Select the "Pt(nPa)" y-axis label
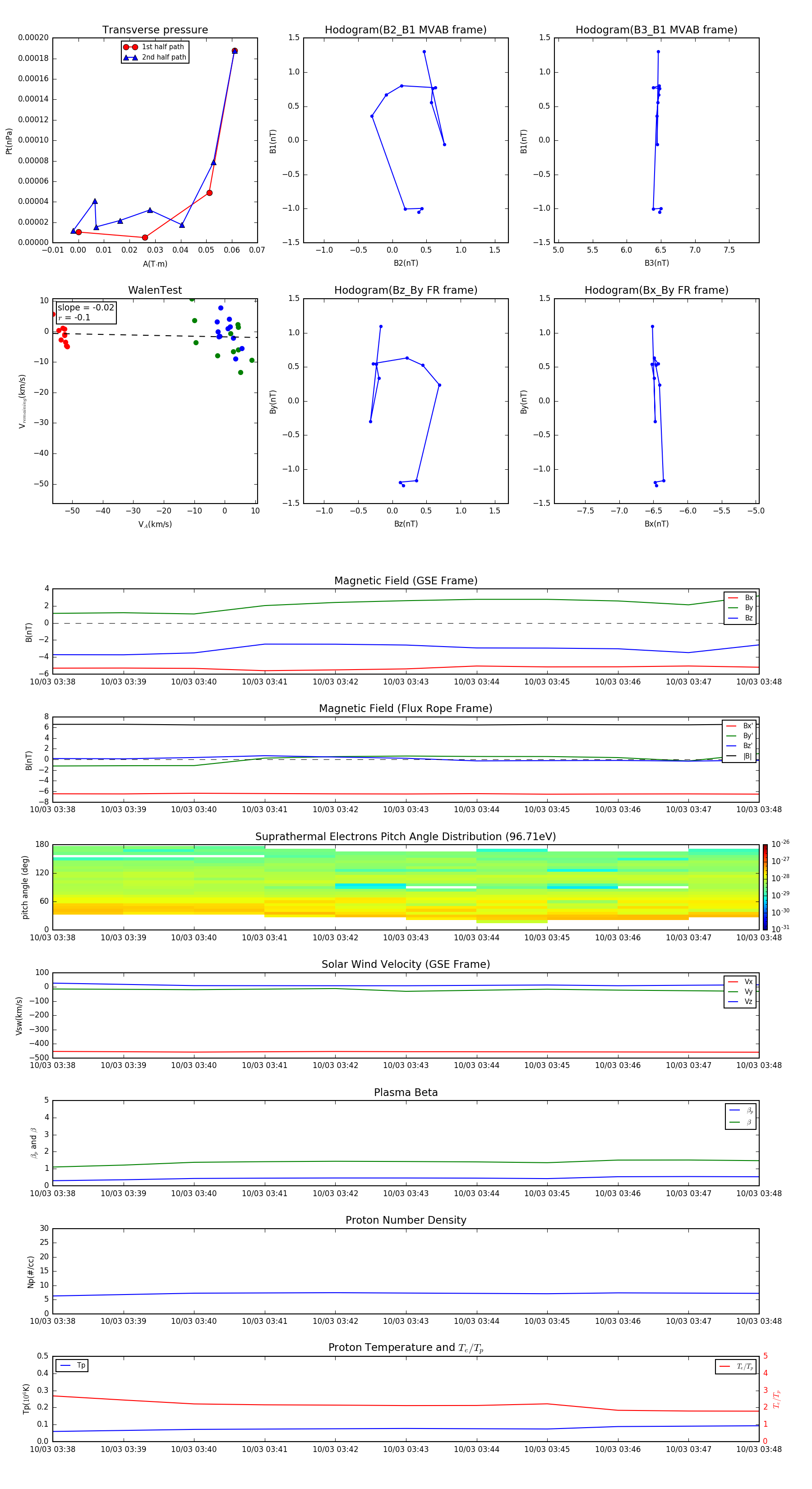Screen dimensions: 812x1489 coord(9,141)
